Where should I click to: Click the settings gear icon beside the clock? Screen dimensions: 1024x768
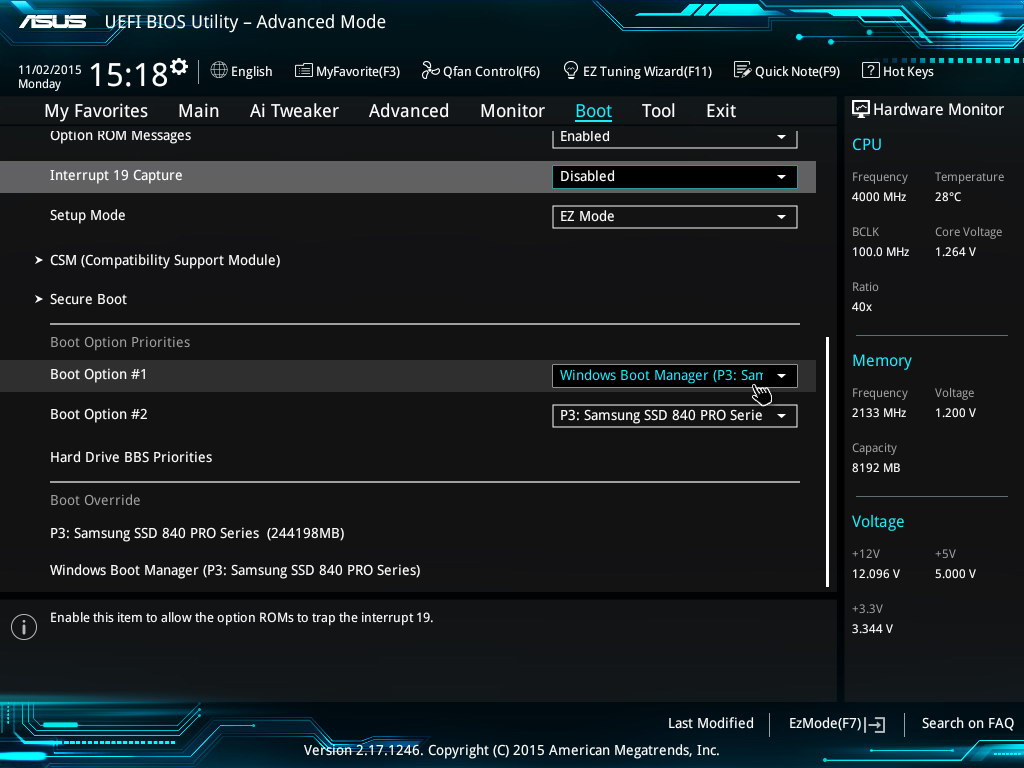click(179, 67)
